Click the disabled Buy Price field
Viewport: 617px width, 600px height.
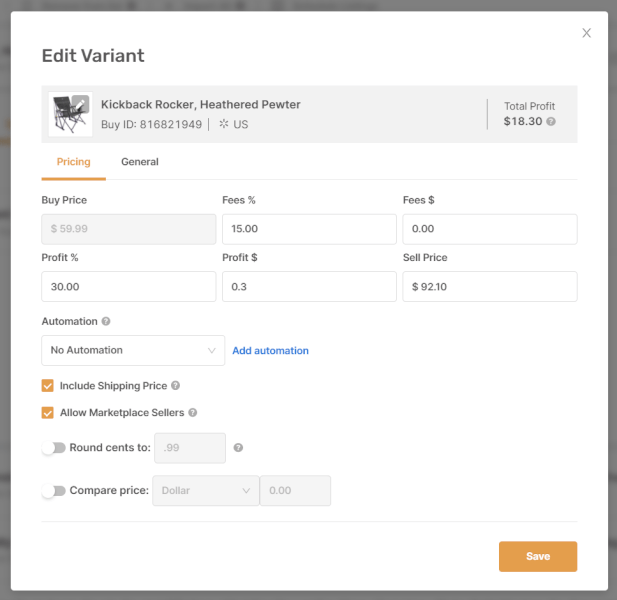(129, 229)
